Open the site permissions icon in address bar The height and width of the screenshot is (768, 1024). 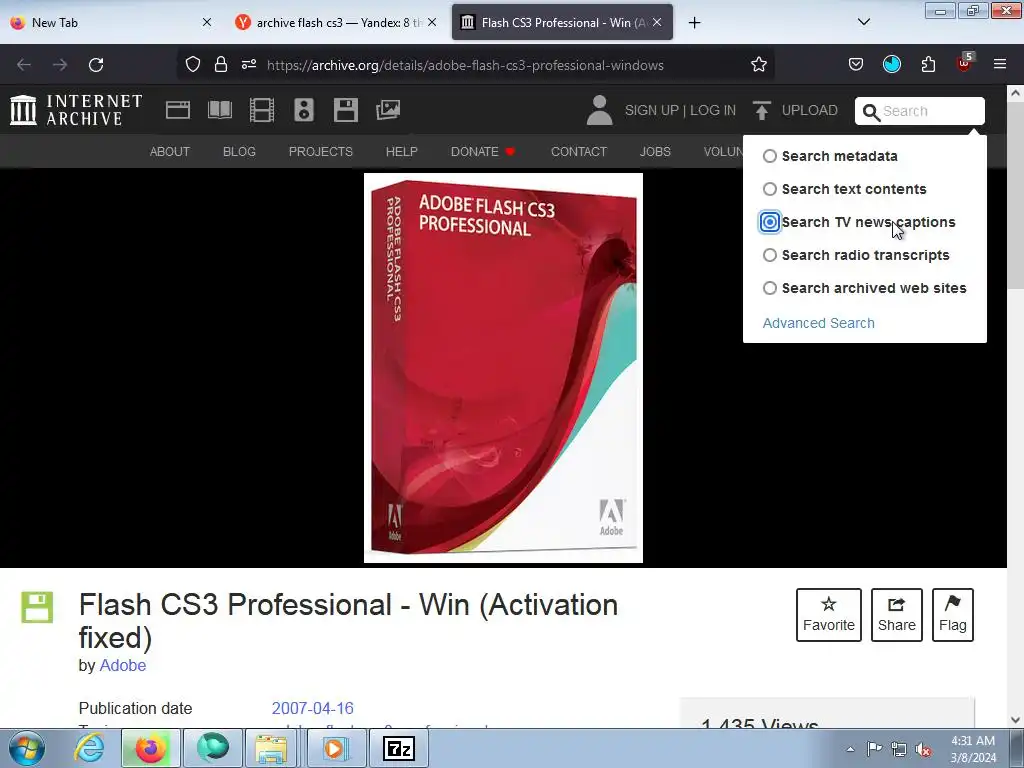click(x=249, y=64)
